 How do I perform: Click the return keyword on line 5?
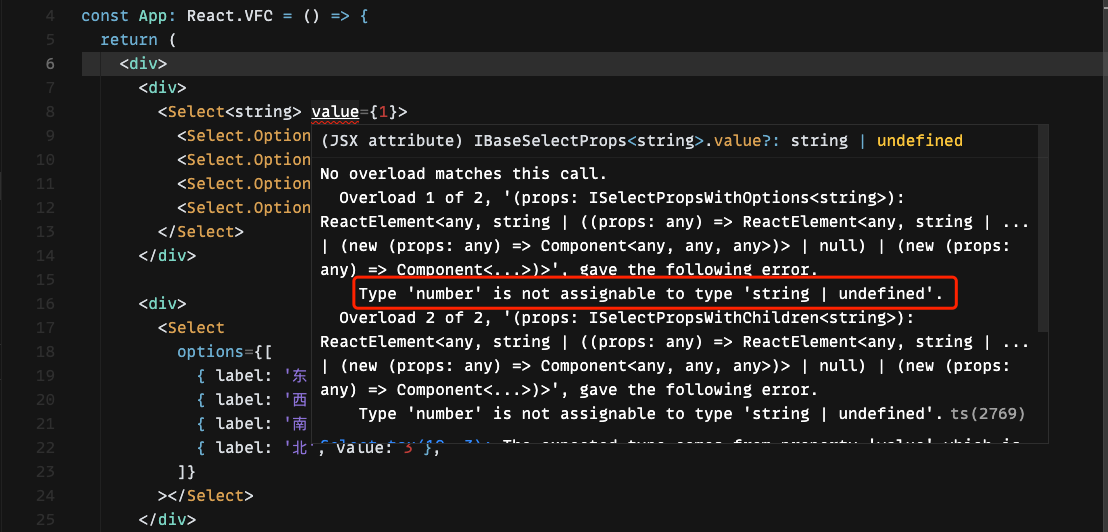pos(129,40)
